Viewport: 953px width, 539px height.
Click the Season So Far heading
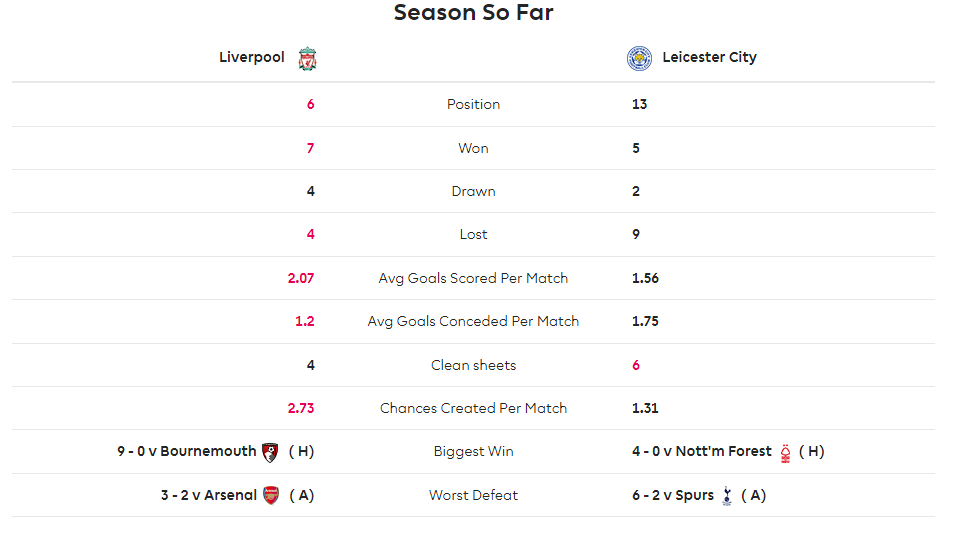point(473,12)
